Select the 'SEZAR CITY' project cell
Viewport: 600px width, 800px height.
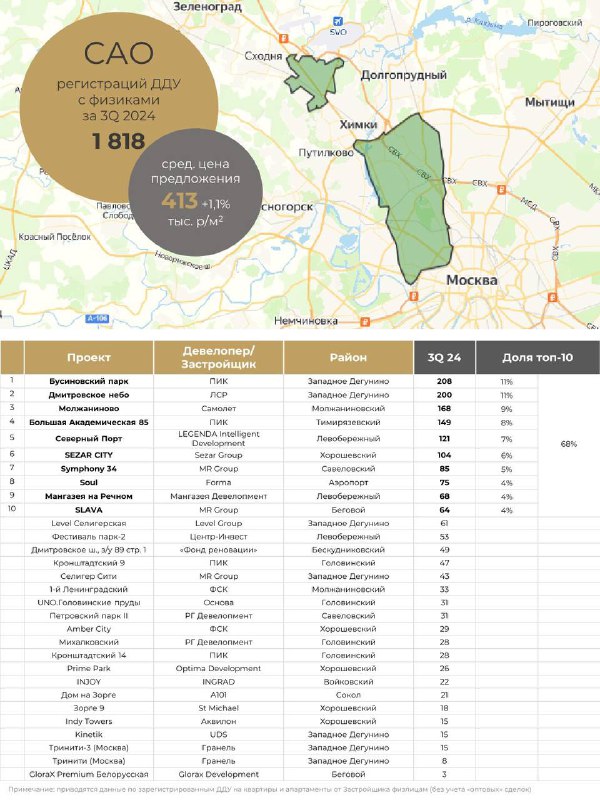(89, 455)
